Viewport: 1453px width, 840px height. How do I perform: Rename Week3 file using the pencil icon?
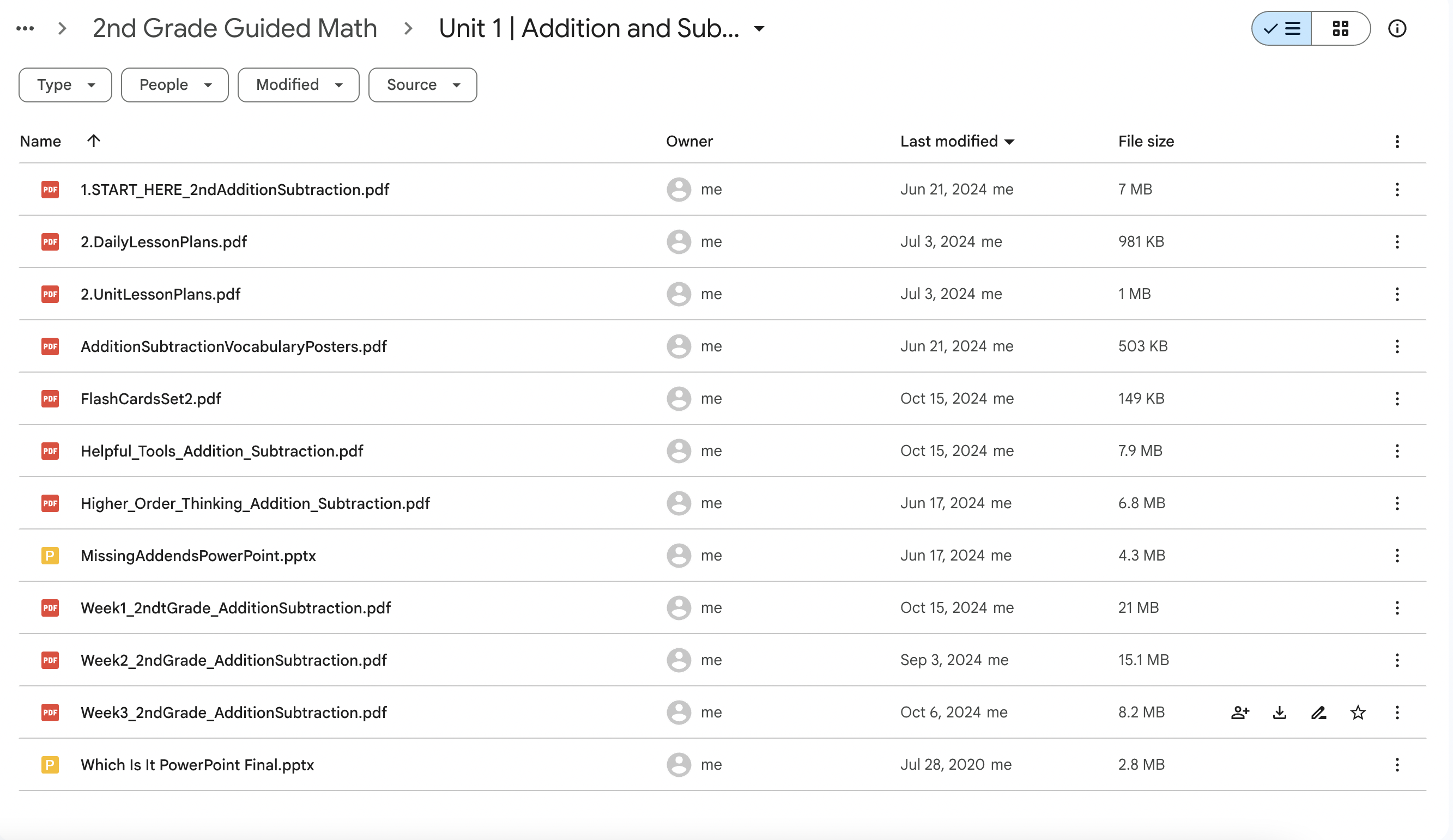tap(1319, 713)
